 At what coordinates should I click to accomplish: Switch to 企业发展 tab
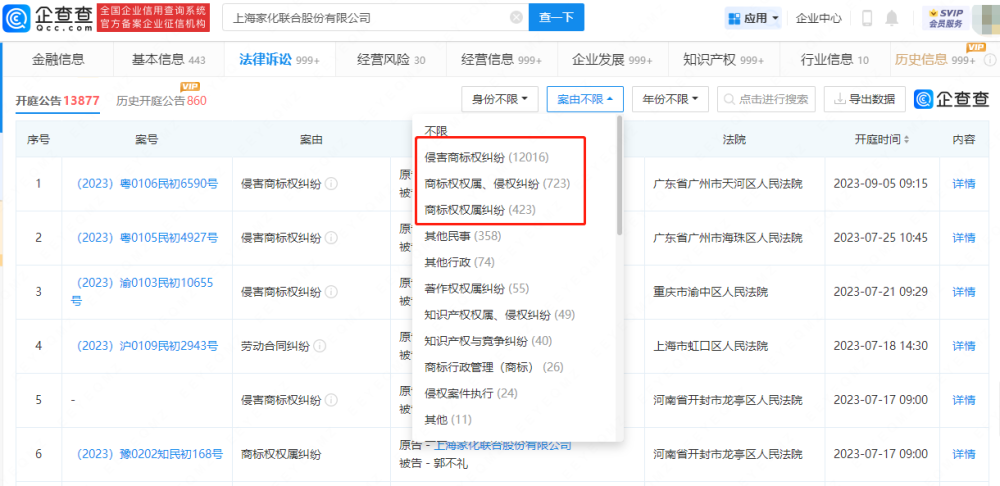tap(612, 60)
